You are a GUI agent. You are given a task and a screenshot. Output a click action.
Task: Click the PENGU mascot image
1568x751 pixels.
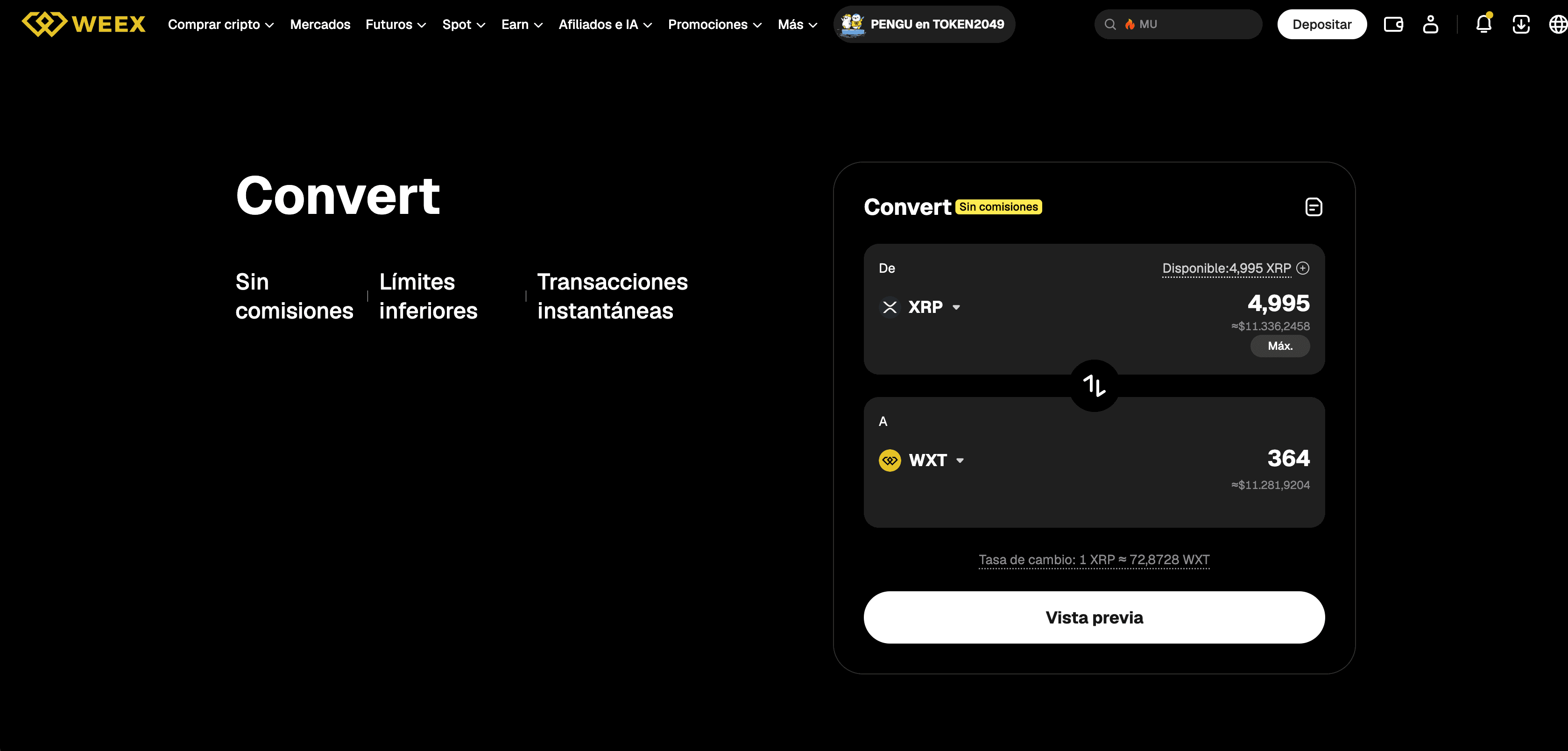point(852,24)
